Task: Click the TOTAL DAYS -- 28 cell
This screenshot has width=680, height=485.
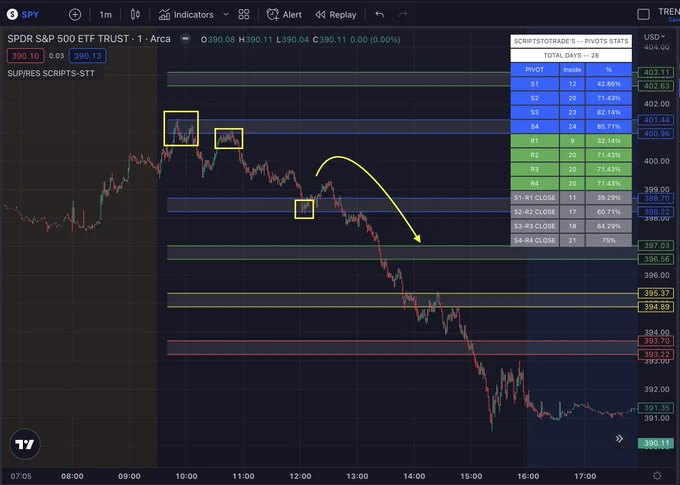Action: [x=571, y=55]
